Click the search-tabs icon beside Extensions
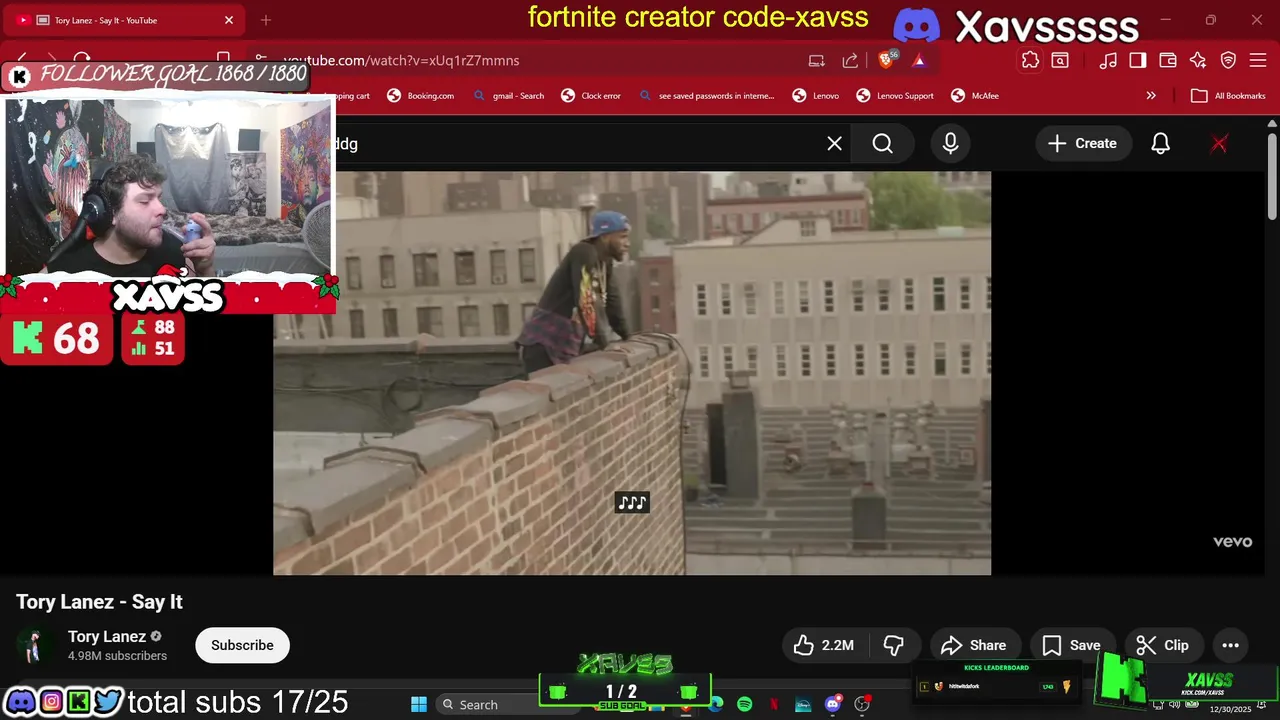 1060,60
